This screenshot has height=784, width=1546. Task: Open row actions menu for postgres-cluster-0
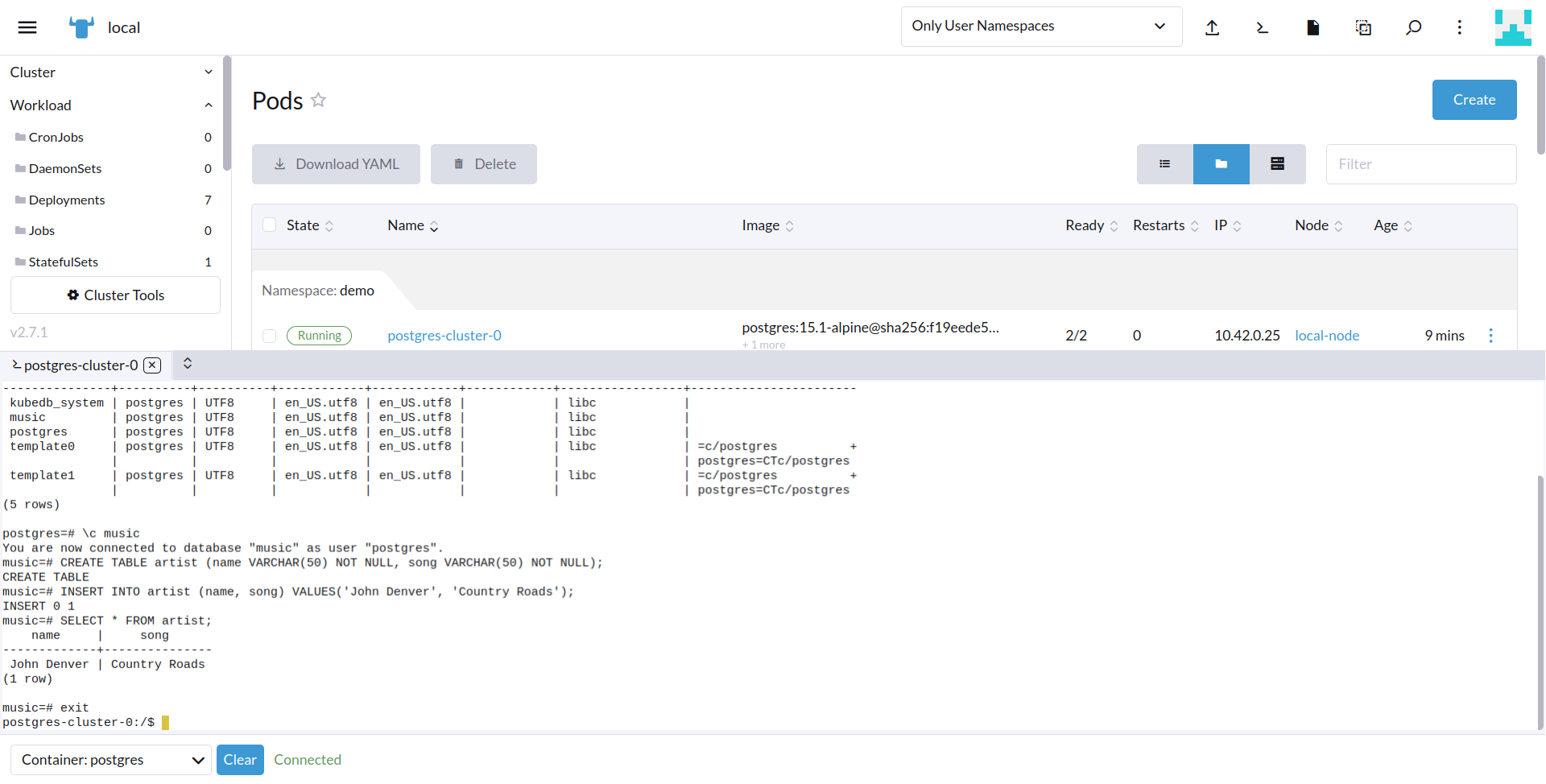coord(1490,336)
